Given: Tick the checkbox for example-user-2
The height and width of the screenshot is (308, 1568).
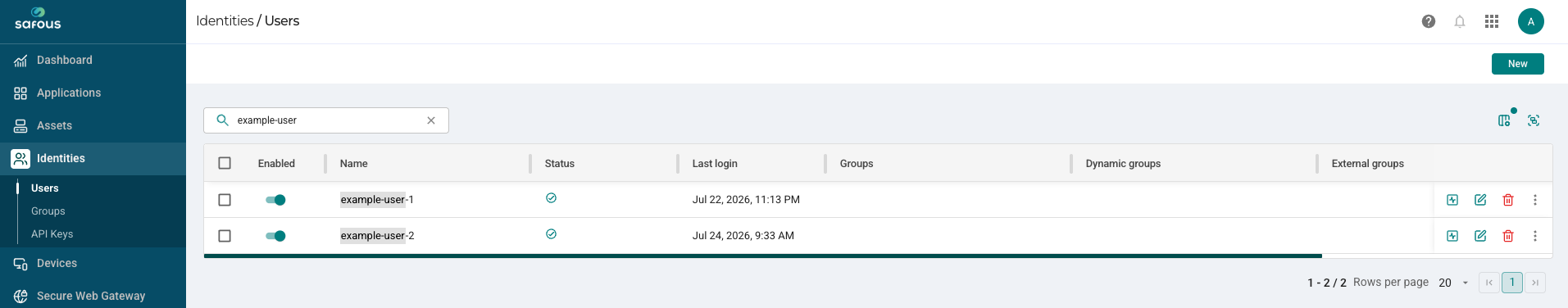Looking at the screenshot, I should tap(225, 236).
